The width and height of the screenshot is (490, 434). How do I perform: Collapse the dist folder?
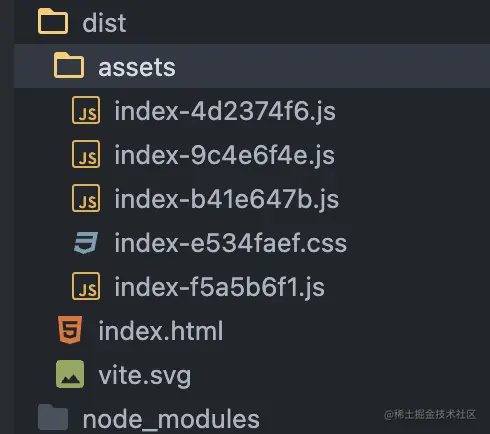(104, 23)
